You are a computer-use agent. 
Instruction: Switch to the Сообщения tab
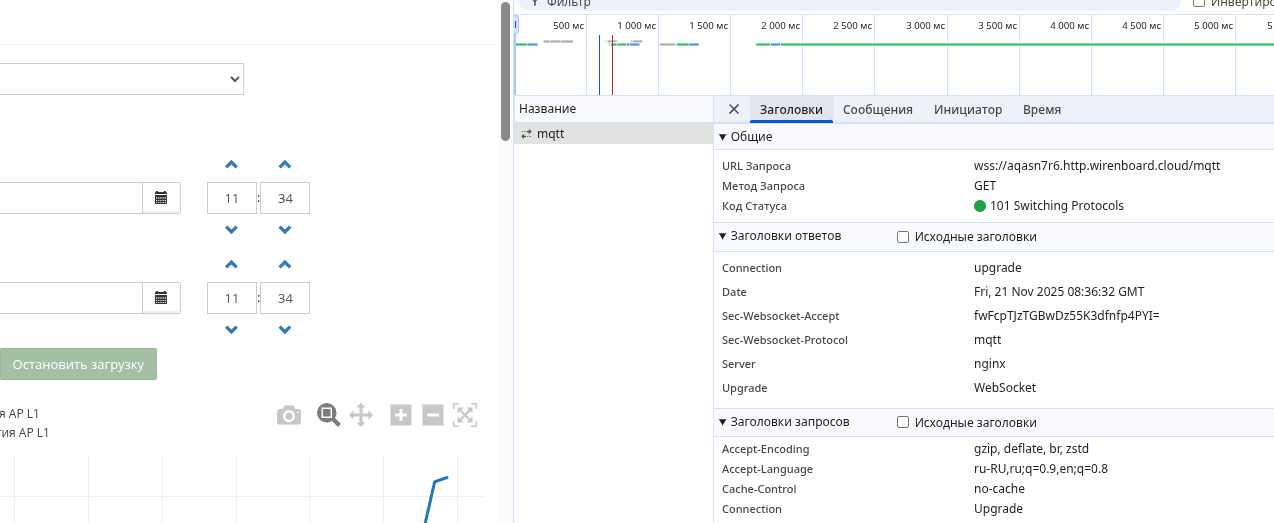877,110
